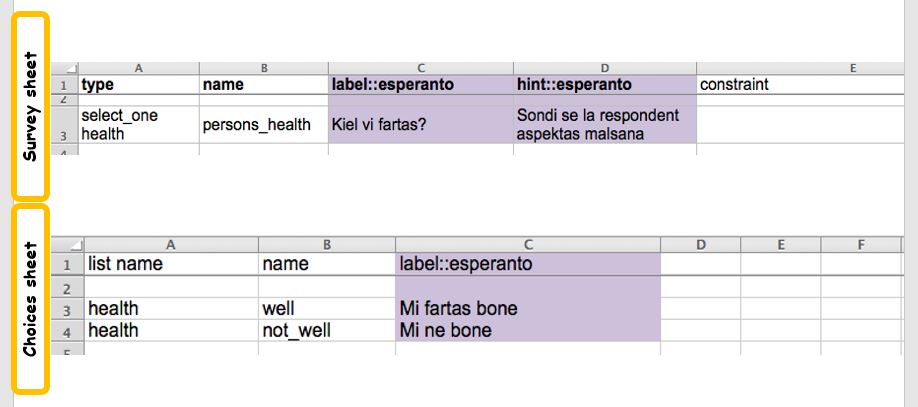Screen dimensions: 918x407
Task: Click the 'Mi fartas bone' cell
Action: [527, 308]
